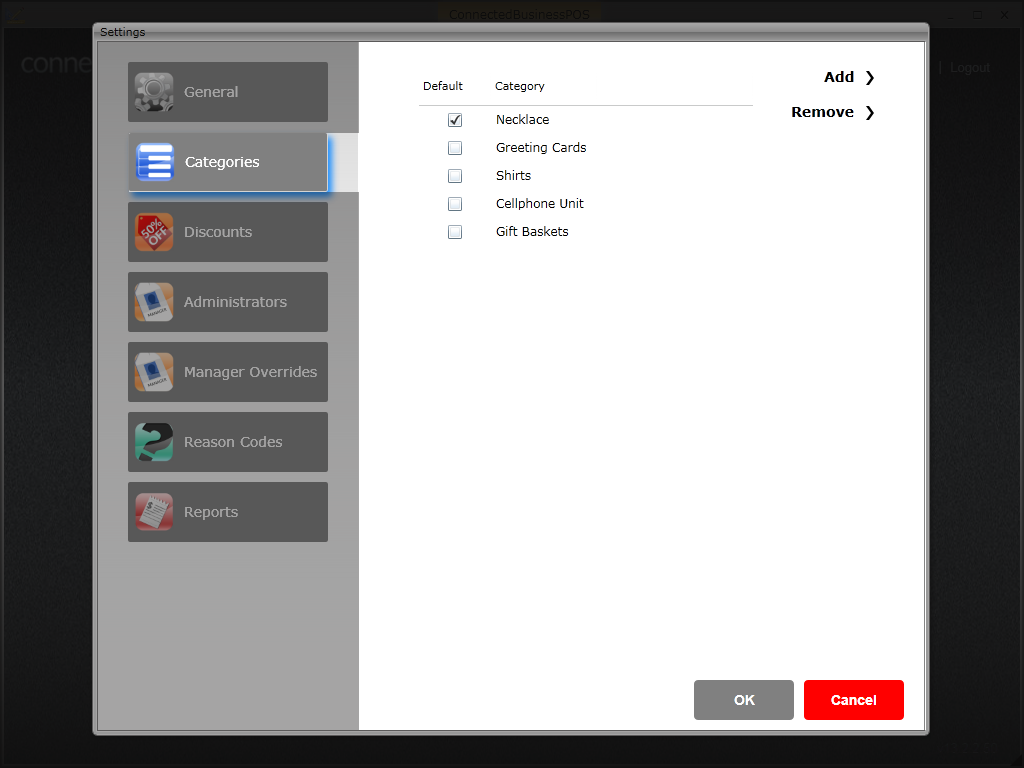1024x768 pixels.
Task: Click the Discounts 50% off icon
Action: pos(154,232)
